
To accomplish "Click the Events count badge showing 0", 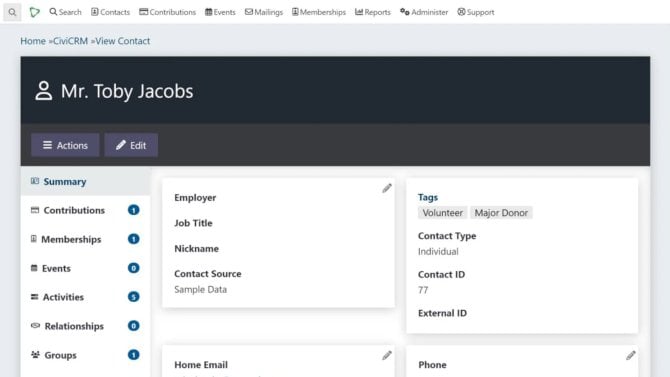I will tap(133, 268).
